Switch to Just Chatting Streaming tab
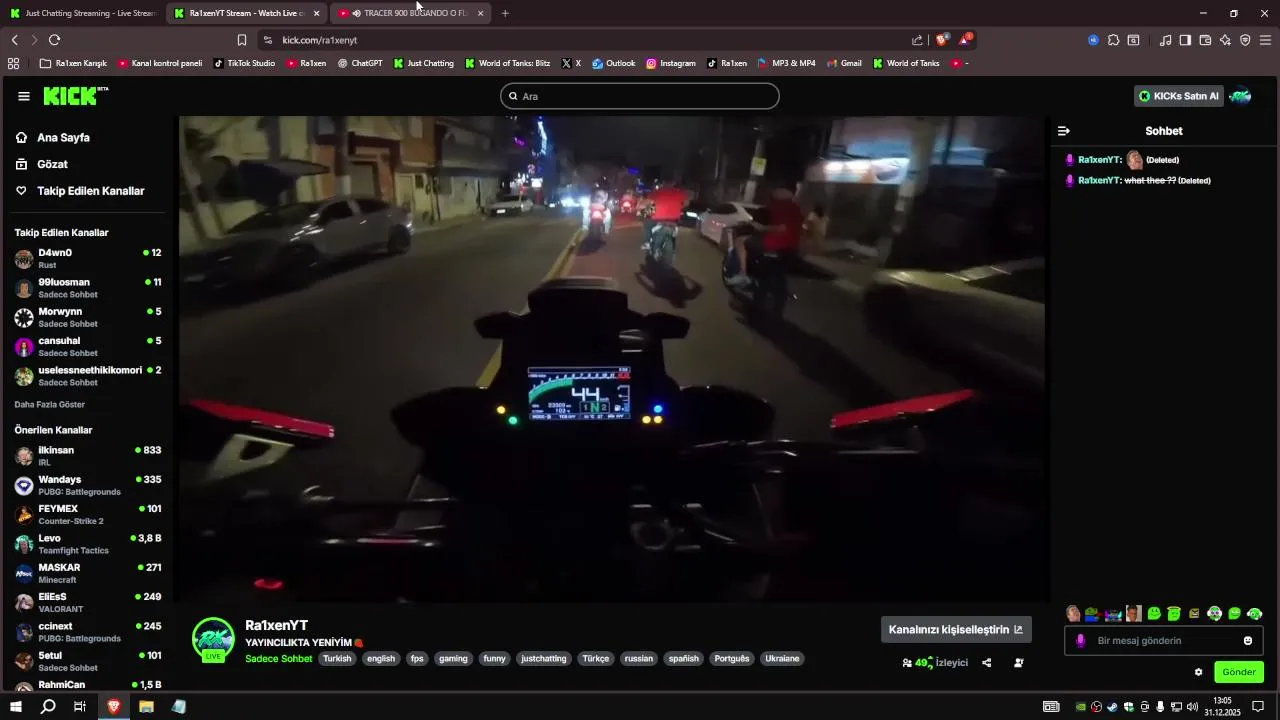 tap(83, 13)
